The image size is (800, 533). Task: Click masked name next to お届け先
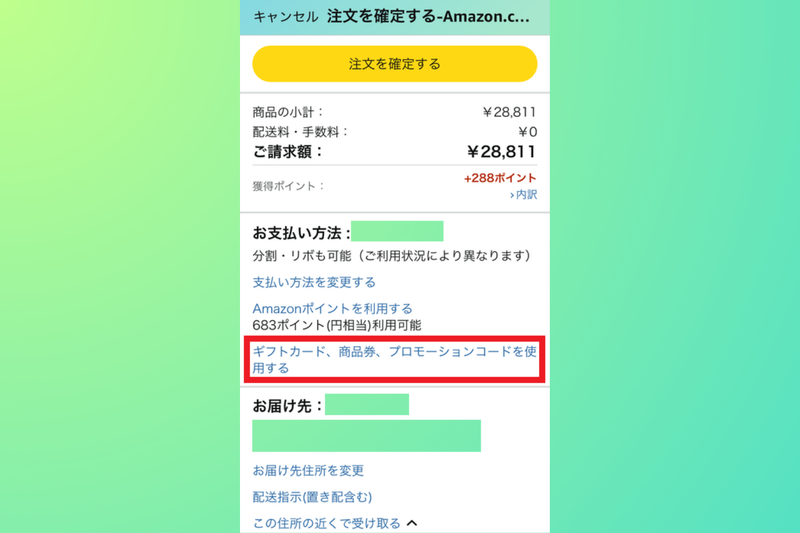[x=367, y=405]
